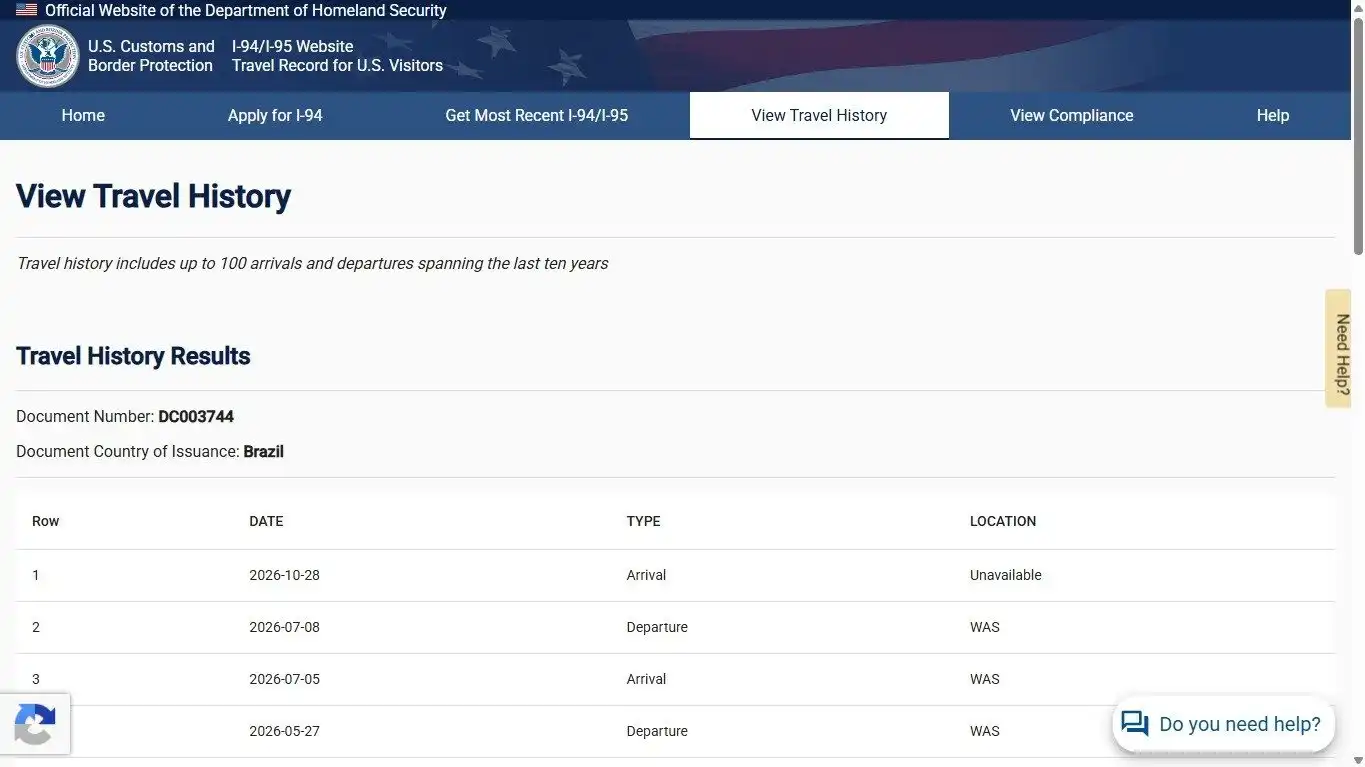Select the View Travel History tab
The image size is (1365, 767).
pyautogui.click(x=819, y=116)
